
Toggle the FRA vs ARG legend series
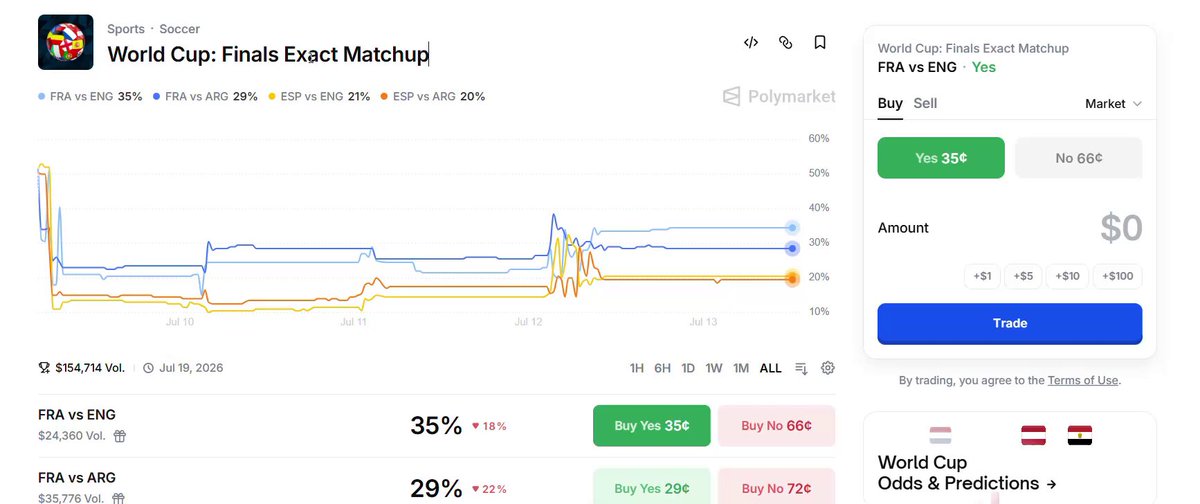tap(206, 97)
